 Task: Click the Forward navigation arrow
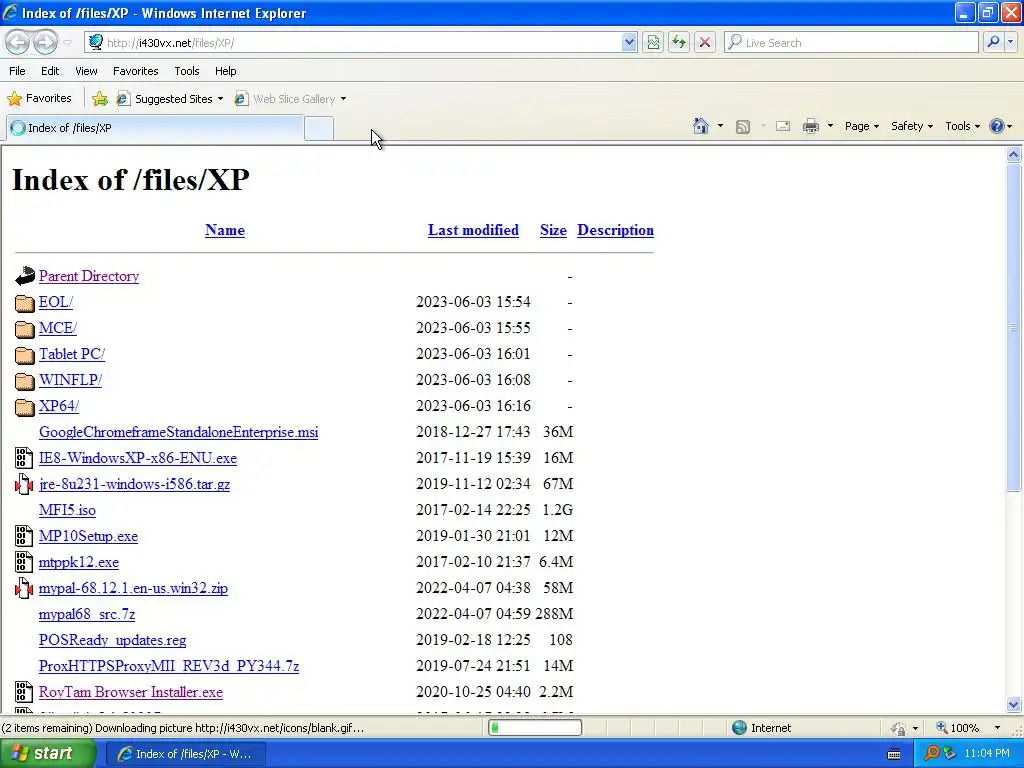coord(44,42)
